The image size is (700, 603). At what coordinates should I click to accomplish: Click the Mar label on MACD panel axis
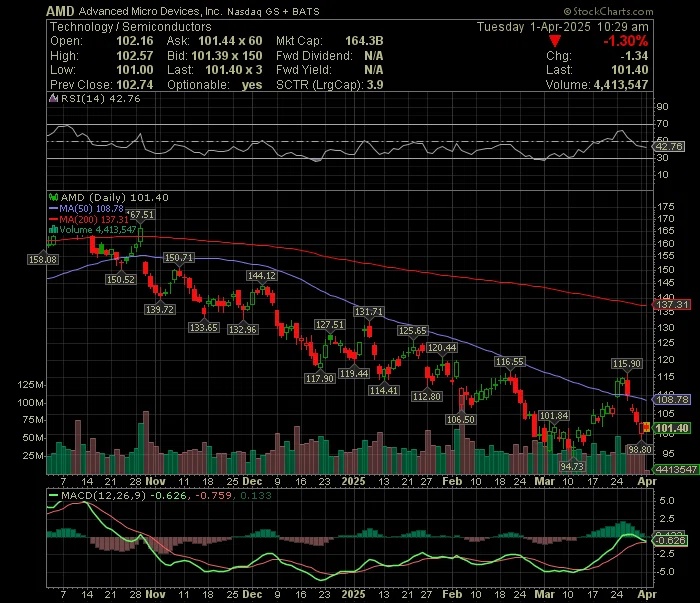click(x=544, y=594)
